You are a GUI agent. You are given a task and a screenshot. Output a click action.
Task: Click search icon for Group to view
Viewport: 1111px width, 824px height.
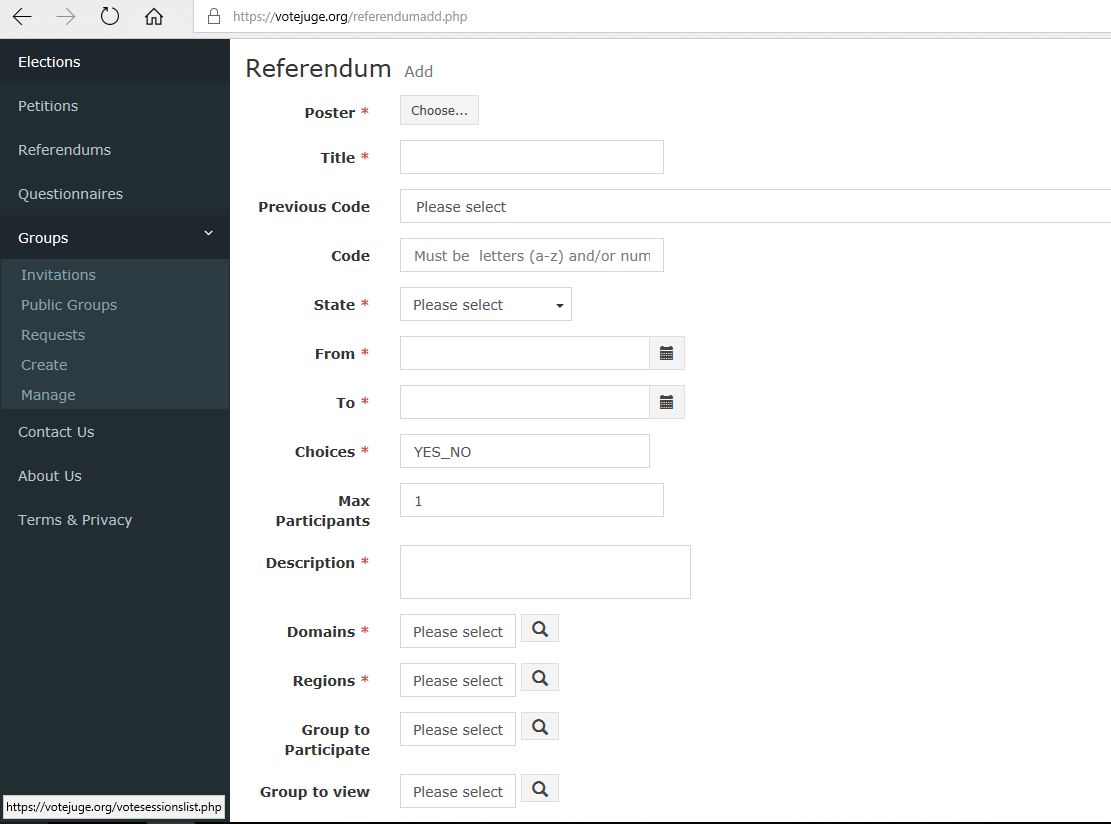[540, 789]
